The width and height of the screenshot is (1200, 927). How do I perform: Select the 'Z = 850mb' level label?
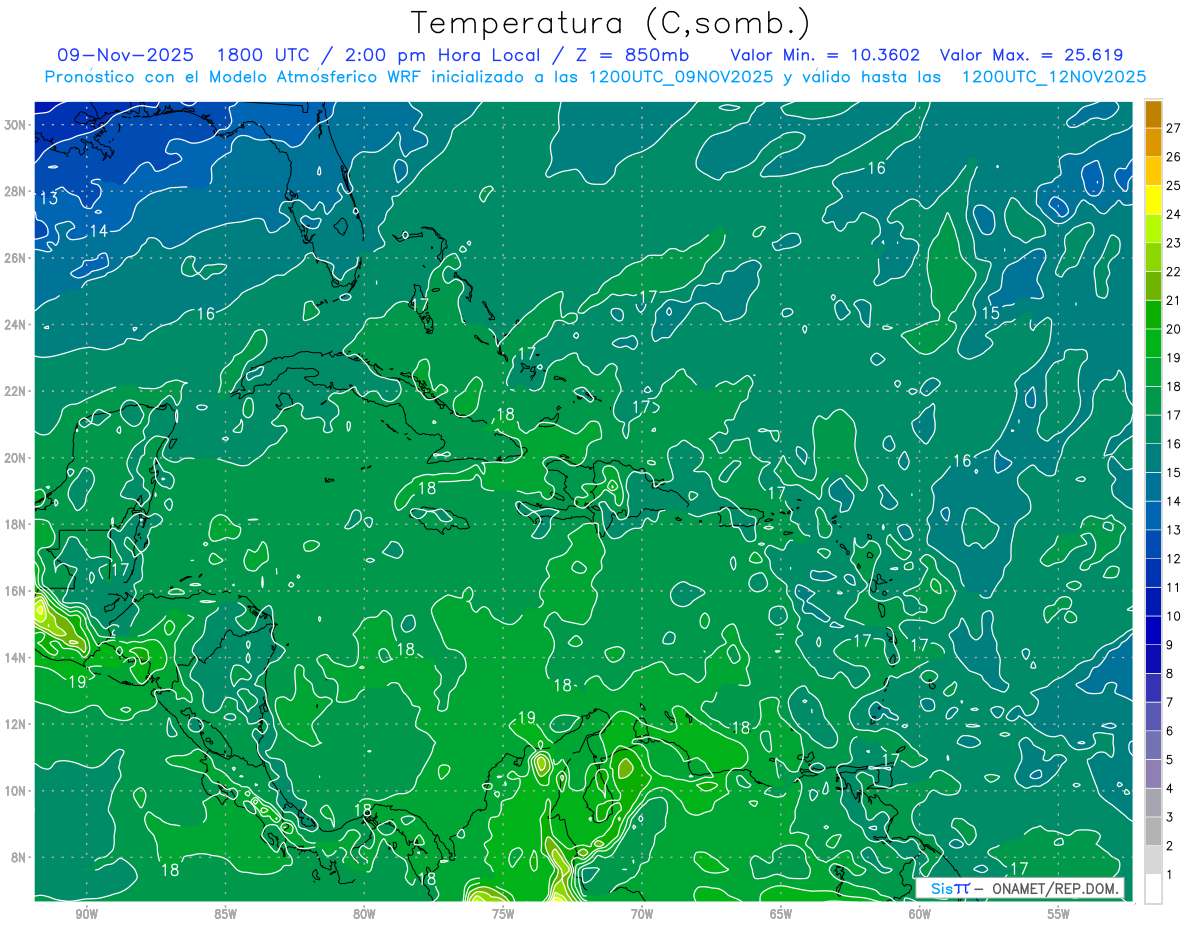point(633,55)
